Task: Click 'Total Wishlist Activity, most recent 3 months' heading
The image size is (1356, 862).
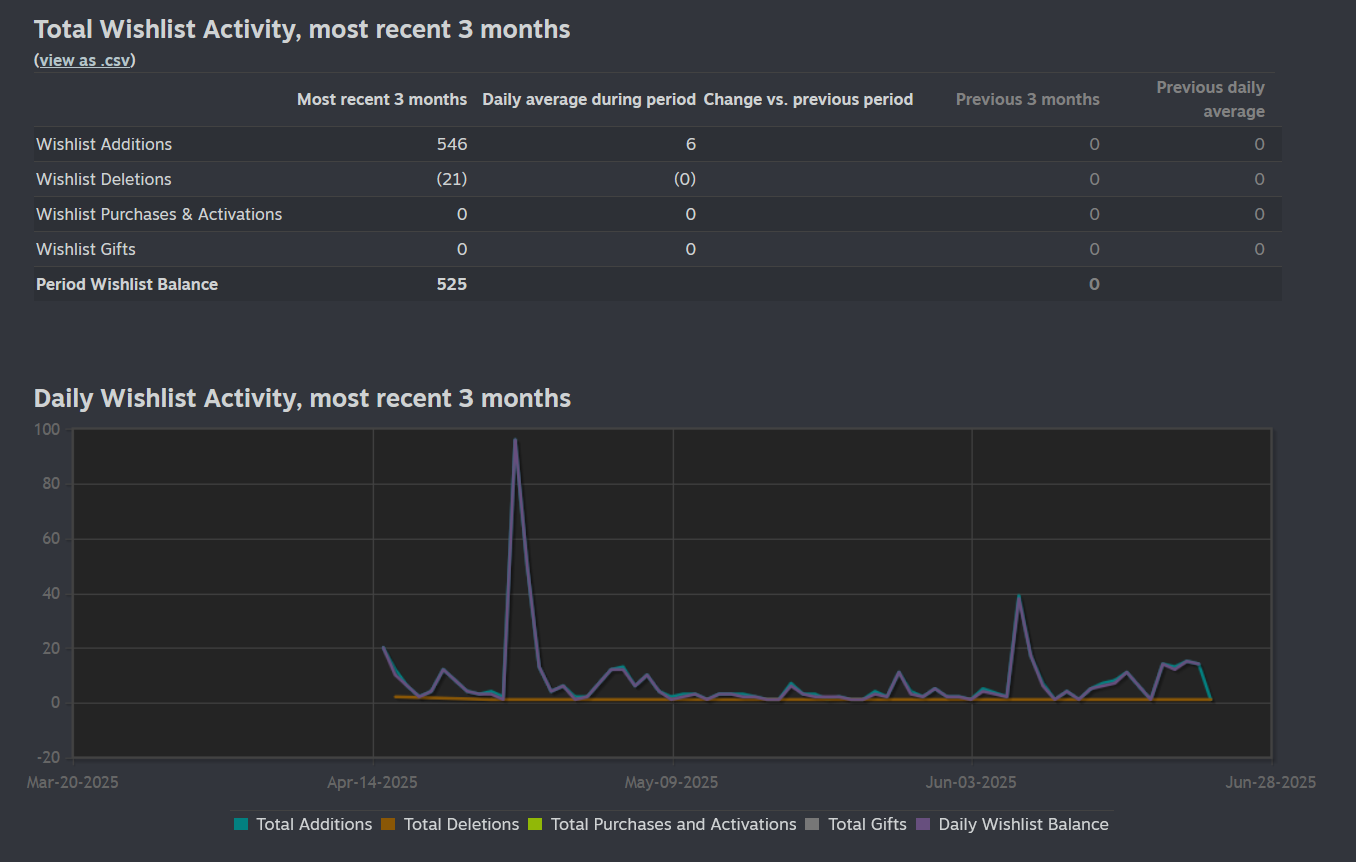Action: 302,30
